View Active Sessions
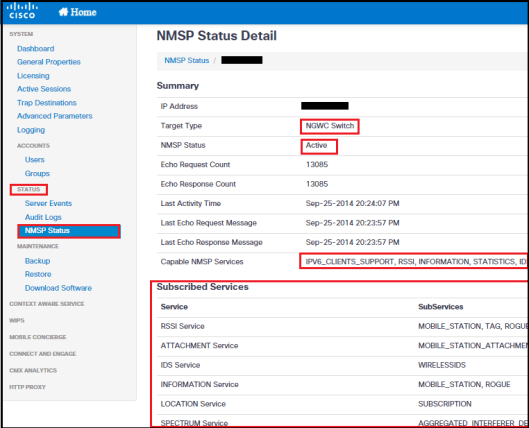This screenshot has width=529, height=428. [x=44, y=89]
